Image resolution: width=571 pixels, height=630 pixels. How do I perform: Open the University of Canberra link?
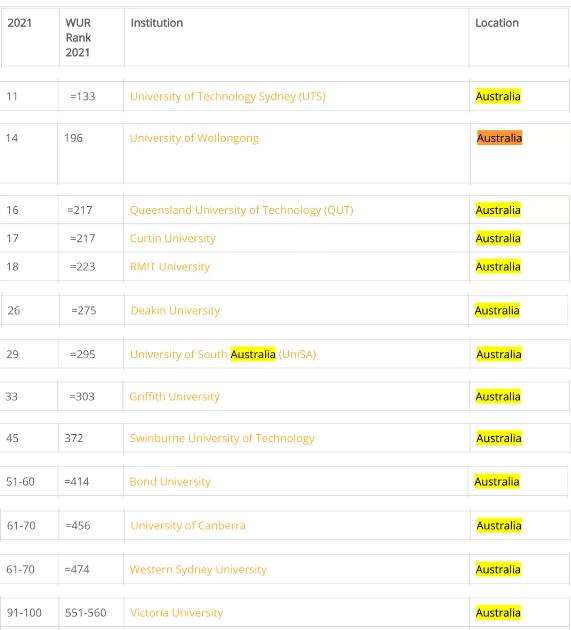point(188,526)
